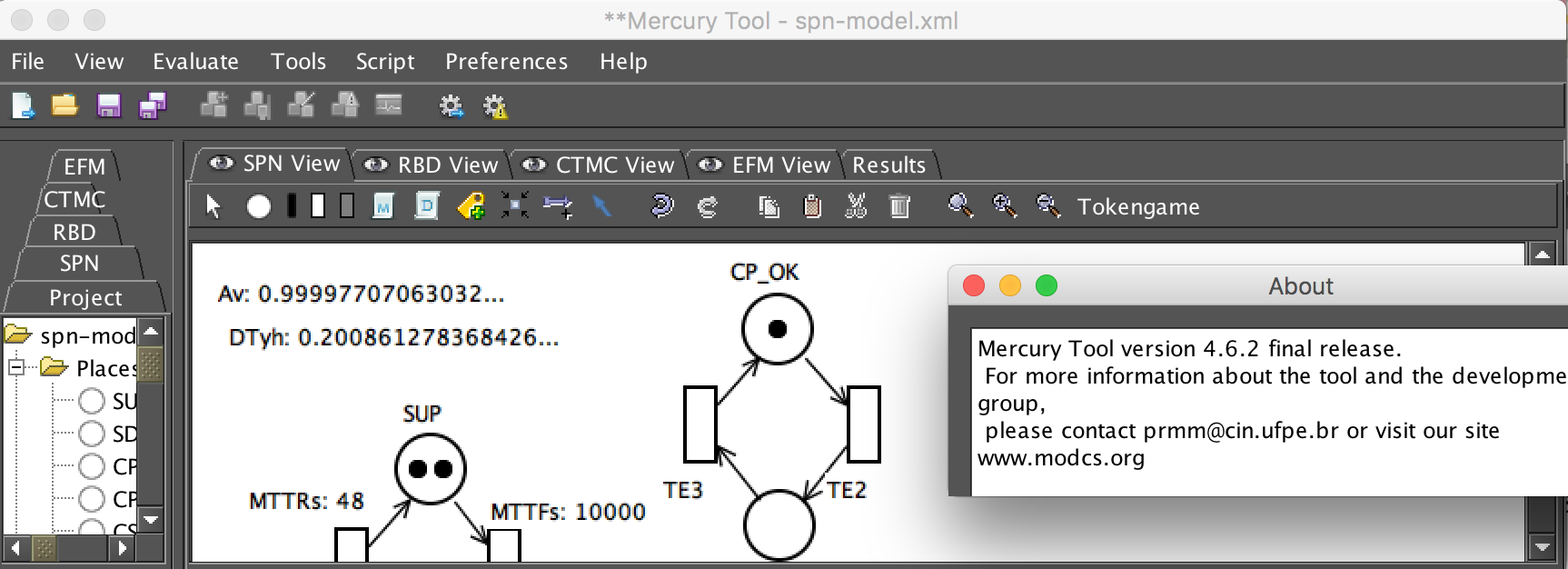Click the SUP place with two tokens

(x=431, y=469)
